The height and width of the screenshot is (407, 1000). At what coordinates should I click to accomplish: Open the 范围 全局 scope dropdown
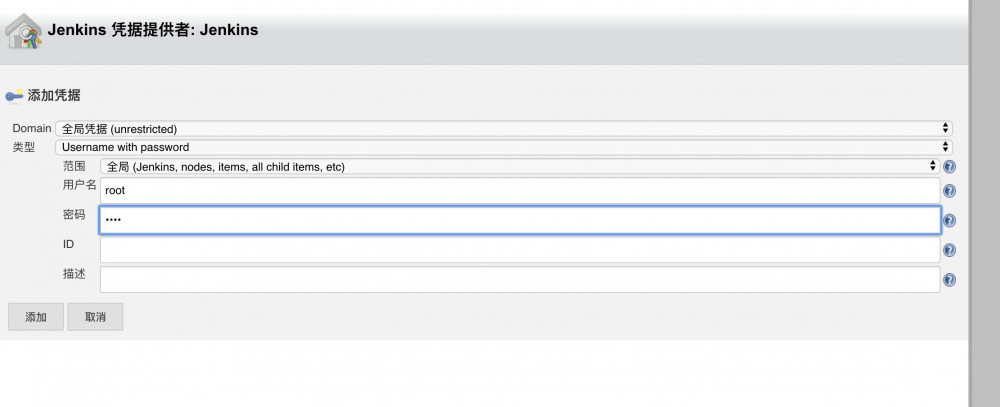click(x=519, y=167)
